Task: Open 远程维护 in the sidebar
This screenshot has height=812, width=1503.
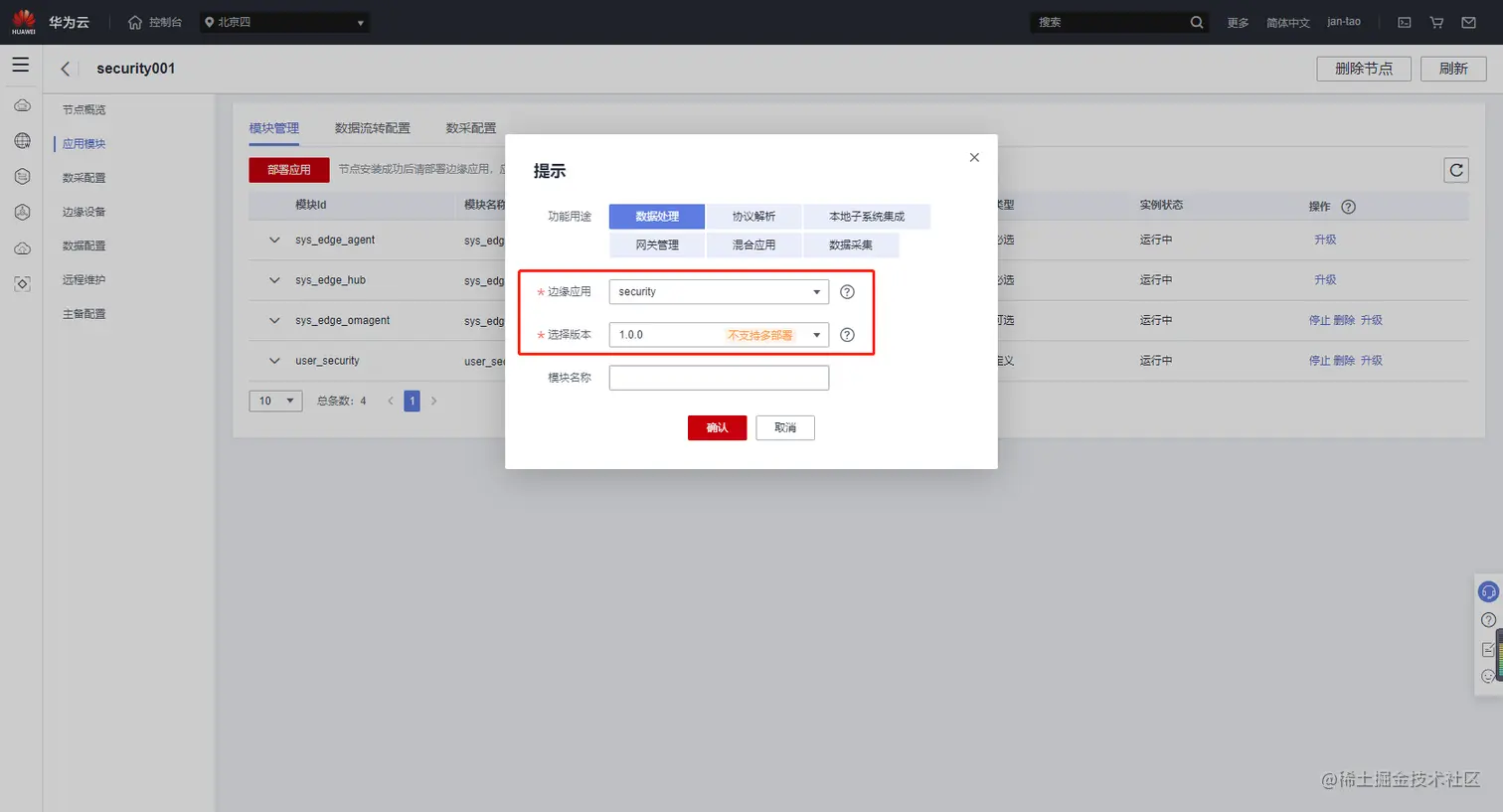Action: click(x=83, y=280)
